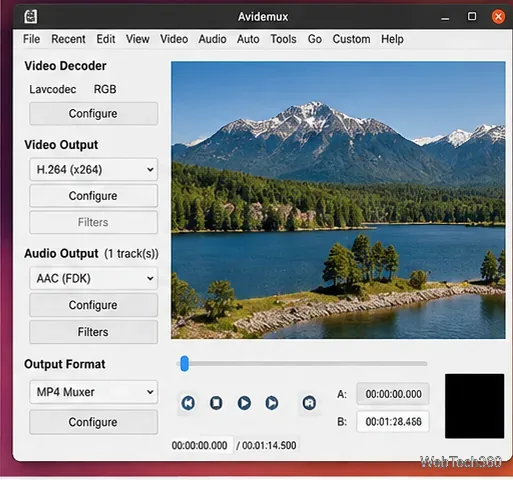Click the total duration 00:01:14.500 text
The image size is (513, 480).
[269, 445]
